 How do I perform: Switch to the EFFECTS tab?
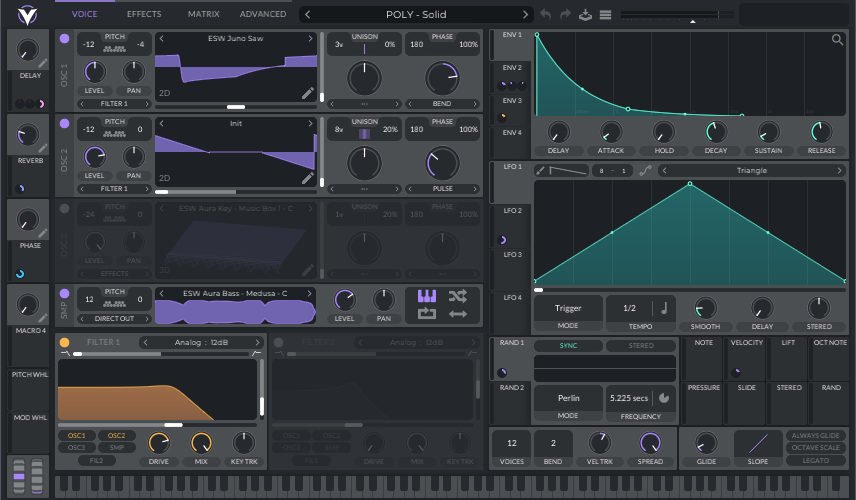click(144, 15)
